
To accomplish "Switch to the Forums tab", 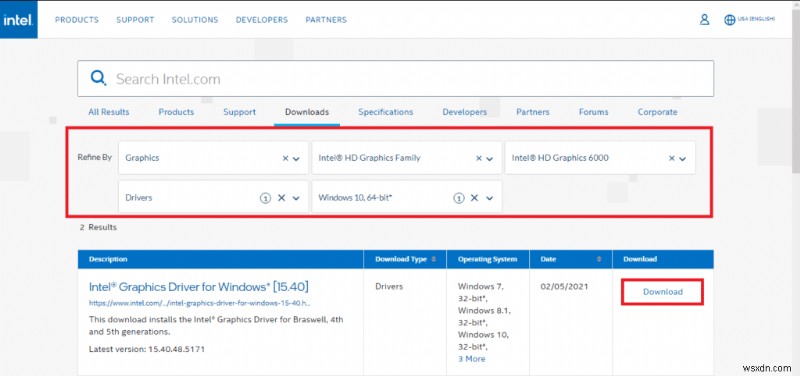I will tap(593, 112).
